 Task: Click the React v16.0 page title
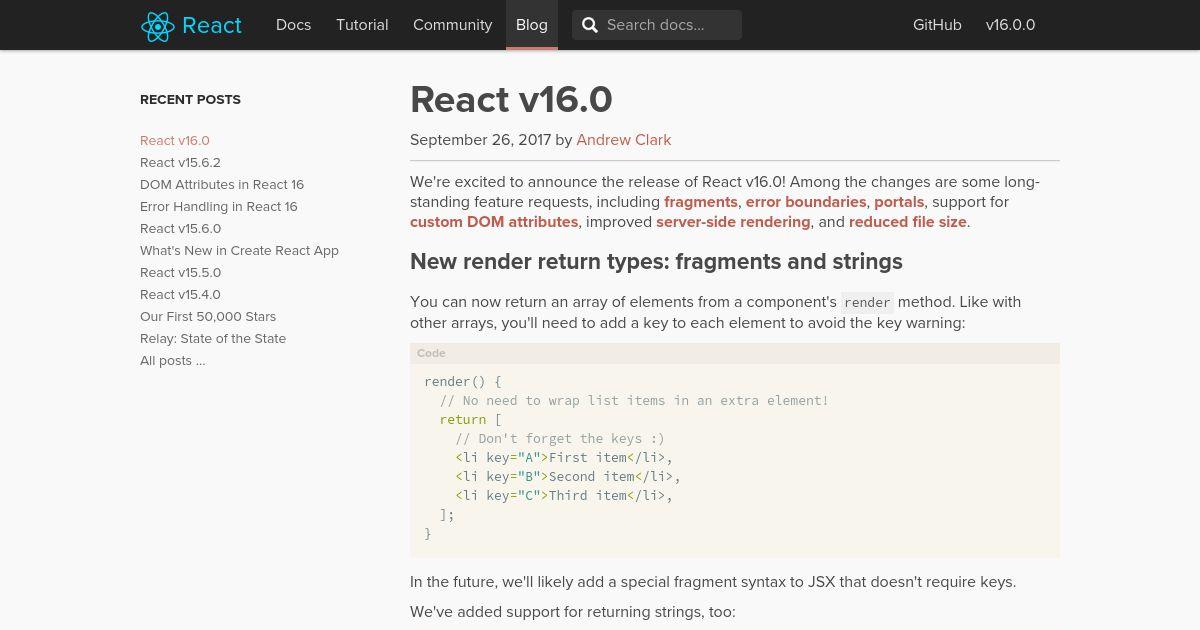tap(511, 100)
